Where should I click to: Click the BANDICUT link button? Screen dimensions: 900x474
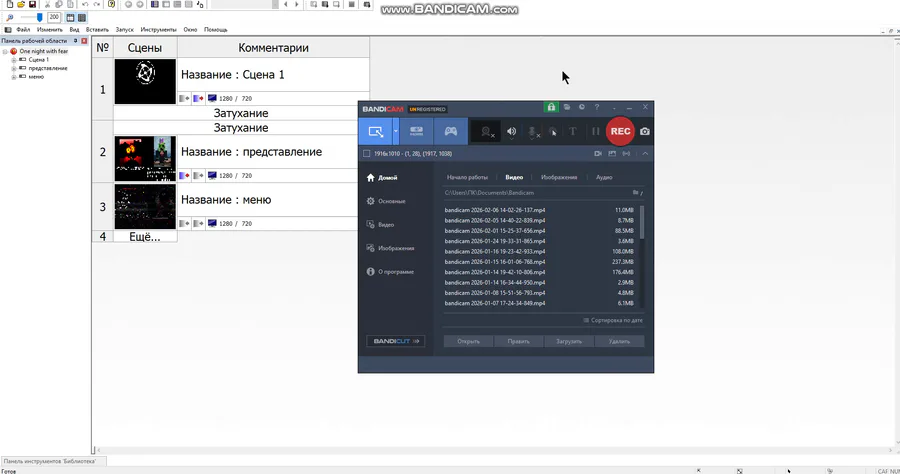pyautogui.click(x=395, y=341)
